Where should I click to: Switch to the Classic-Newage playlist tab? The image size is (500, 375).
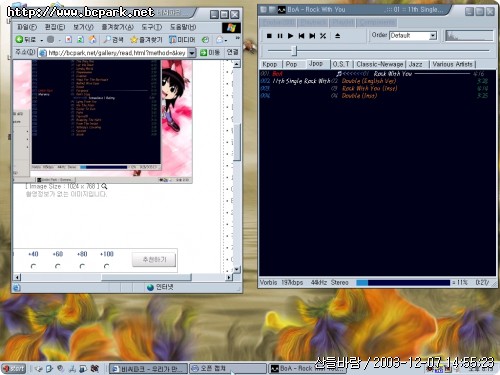click(380, 64)
